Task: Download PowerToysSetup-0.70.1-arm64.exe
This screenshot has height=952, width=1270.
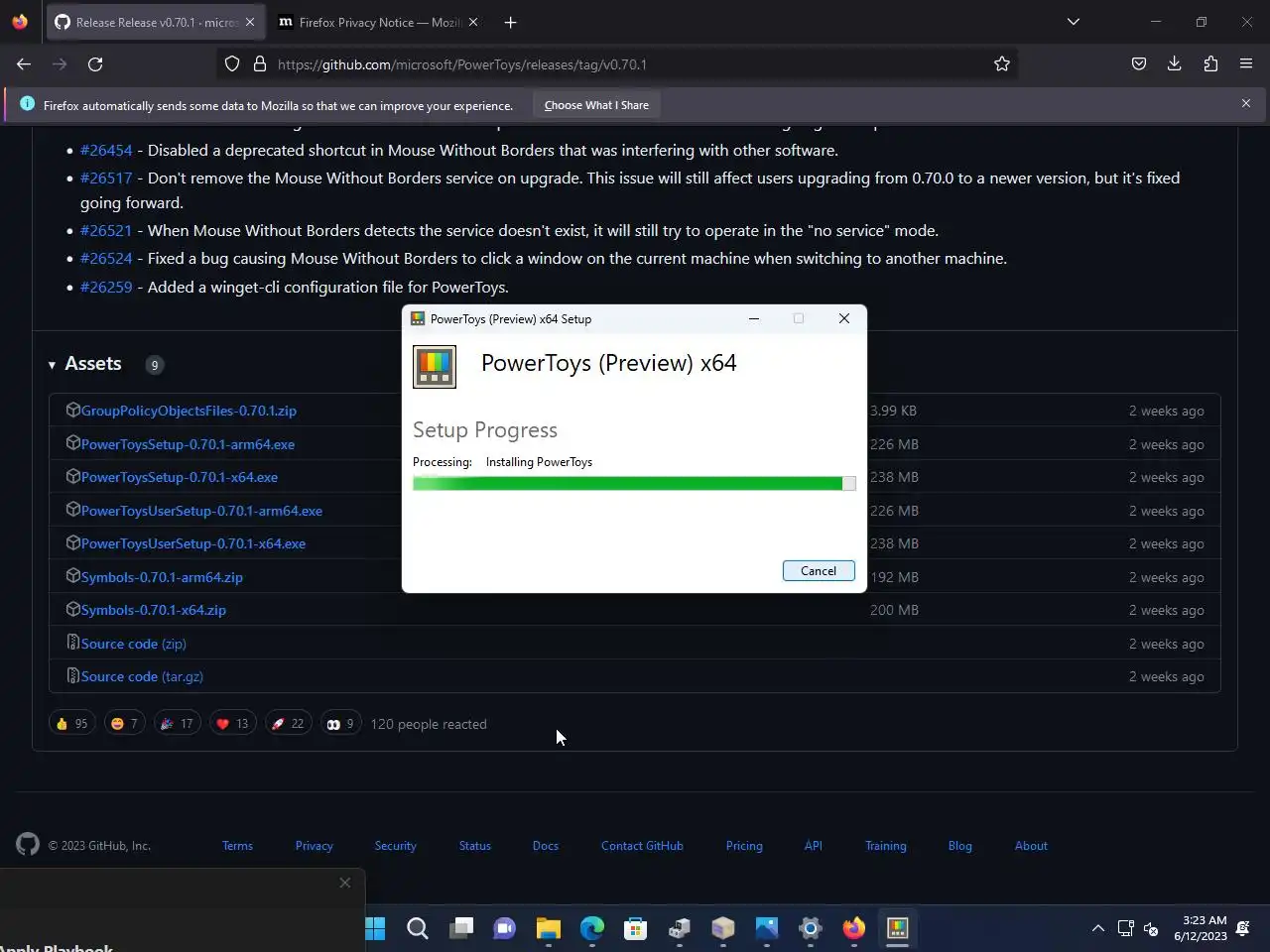Action: 188,444
